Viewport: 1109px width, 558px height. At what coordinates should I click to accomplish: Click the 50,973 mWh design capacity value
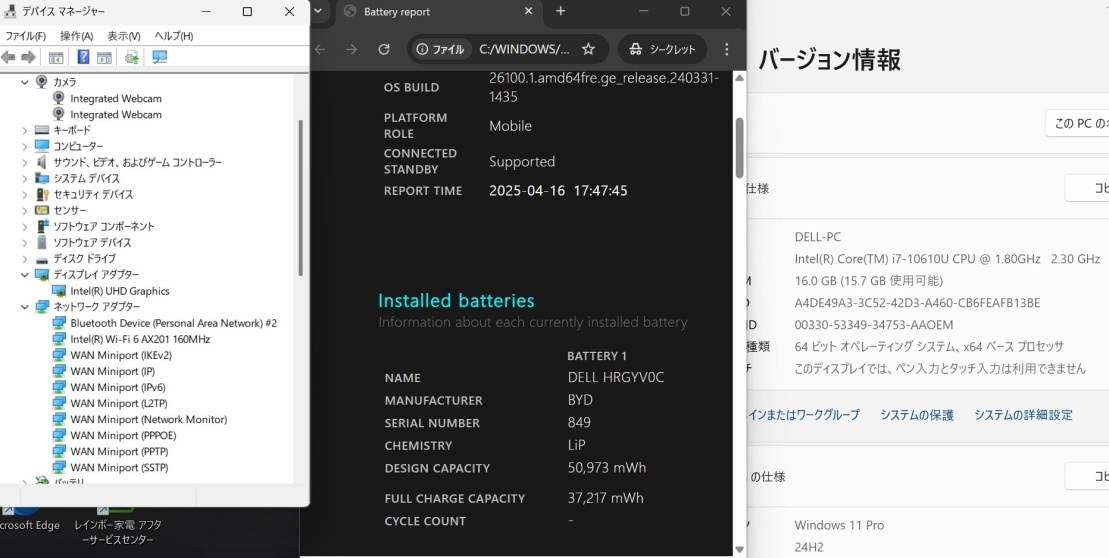click(x=607, y=467)
